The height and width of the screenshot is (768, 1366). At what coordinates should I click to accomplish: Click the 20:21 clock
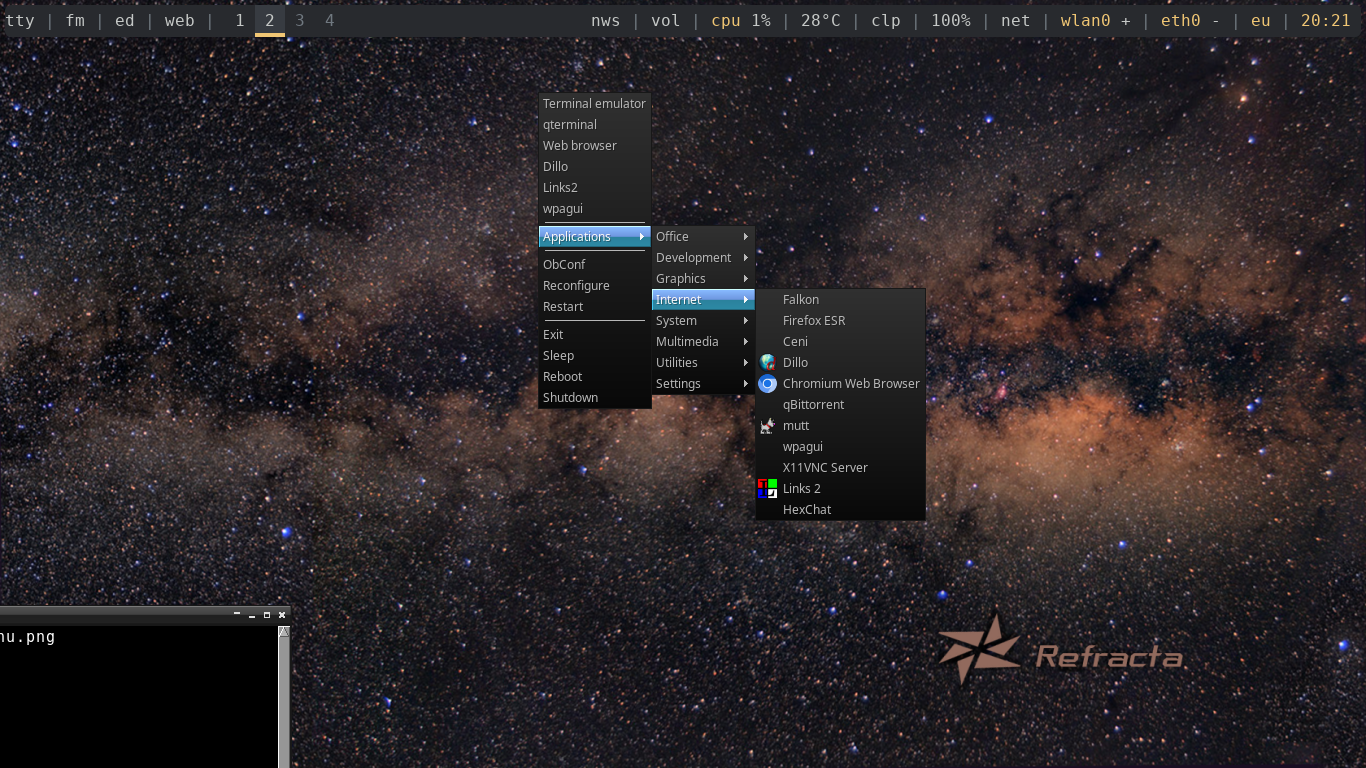1326,20
